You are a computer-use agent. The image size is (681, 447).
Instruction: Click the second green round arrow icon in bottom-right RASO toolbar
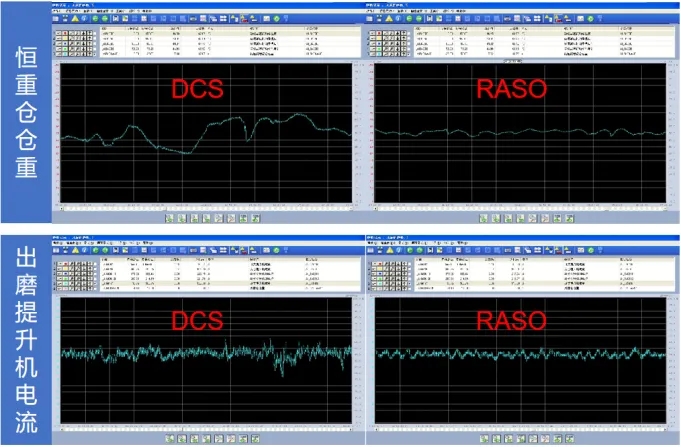tap(418, 248)
